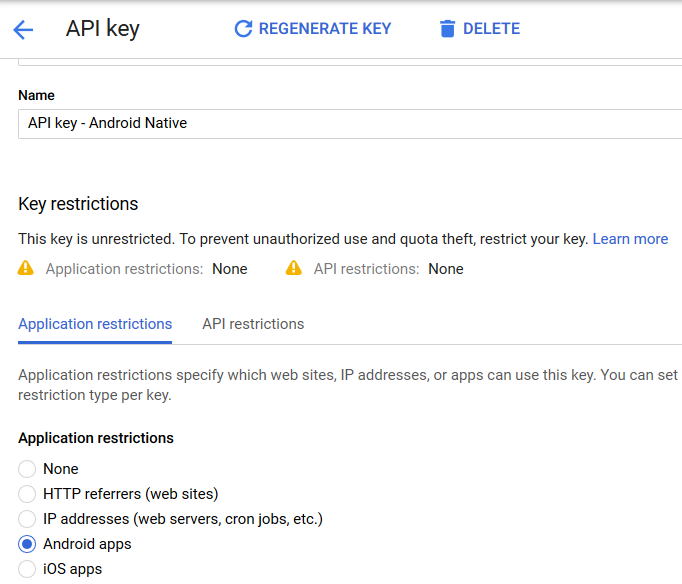Click REGENERATE KEY button text

[324, 29]
